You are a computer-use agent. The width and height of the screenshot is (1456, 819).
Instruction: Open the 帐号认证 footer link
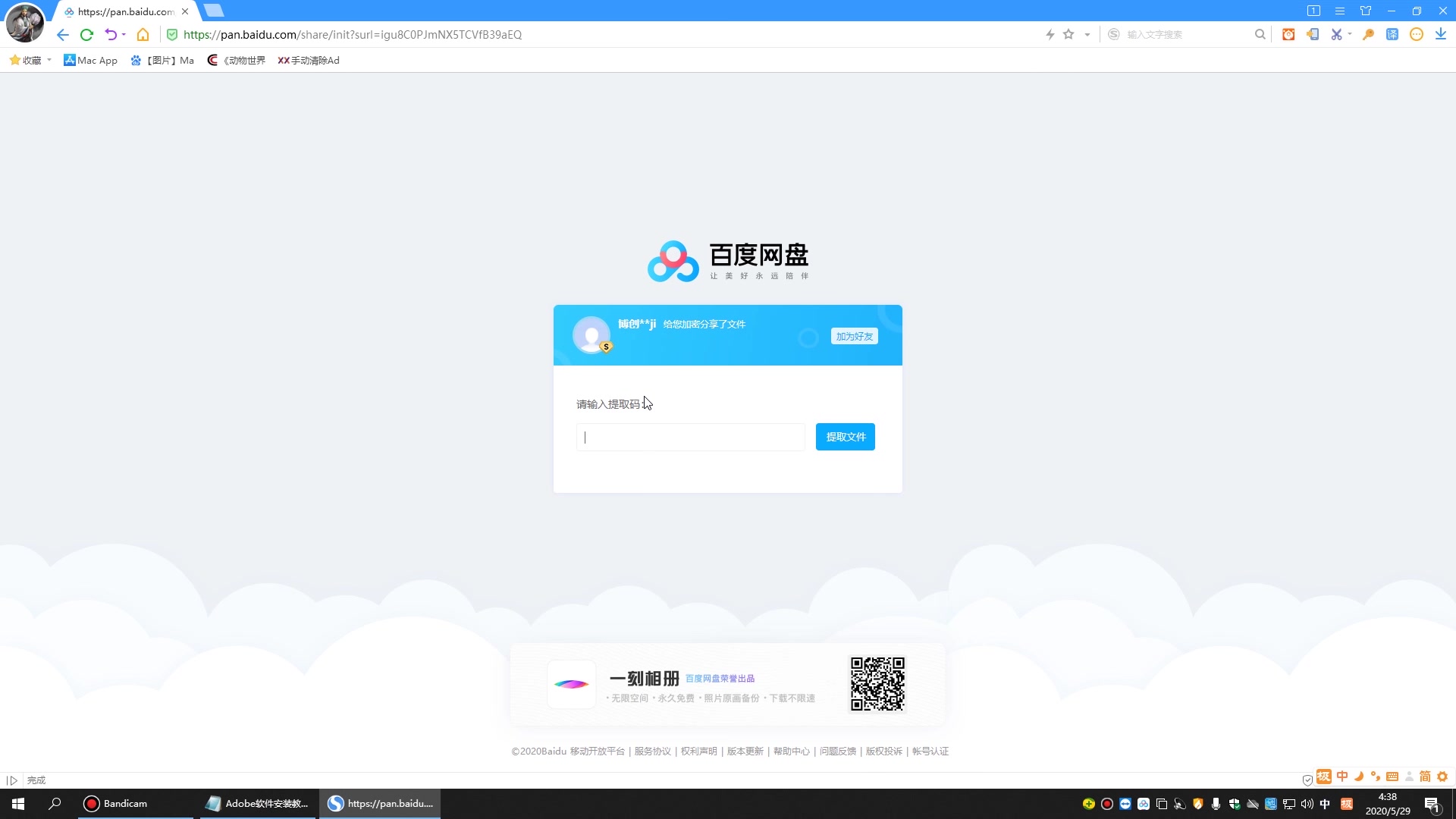930,752
